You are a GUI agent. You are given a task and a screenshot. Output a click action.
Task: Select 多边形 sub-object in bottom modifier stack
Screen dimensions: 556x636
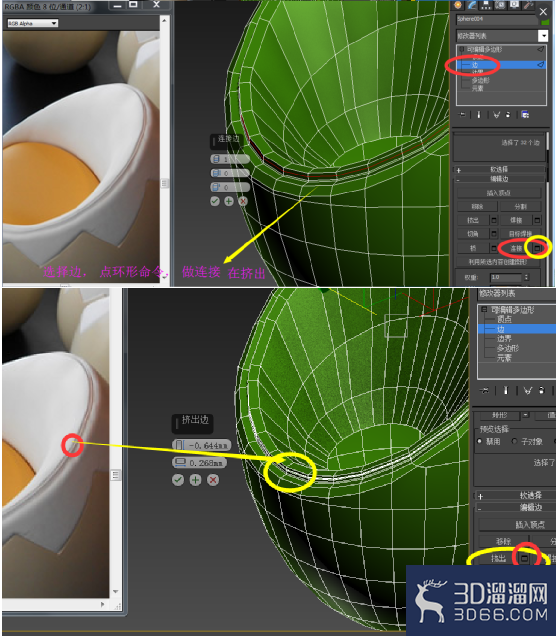(508, 348)
